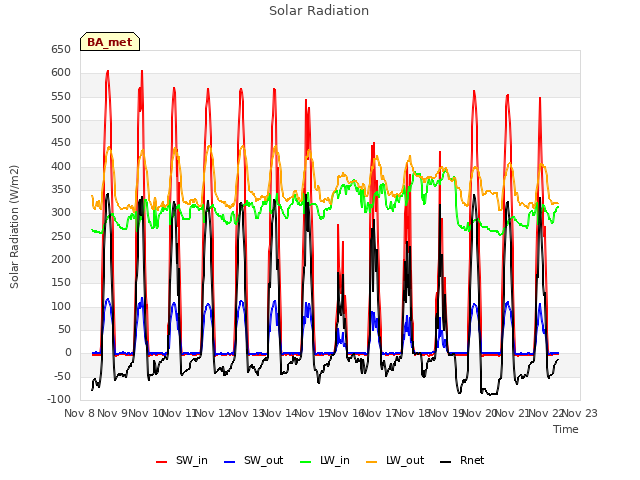
Task: Click the Nov 21 x-axis tick label
Action: pos(513,413)
